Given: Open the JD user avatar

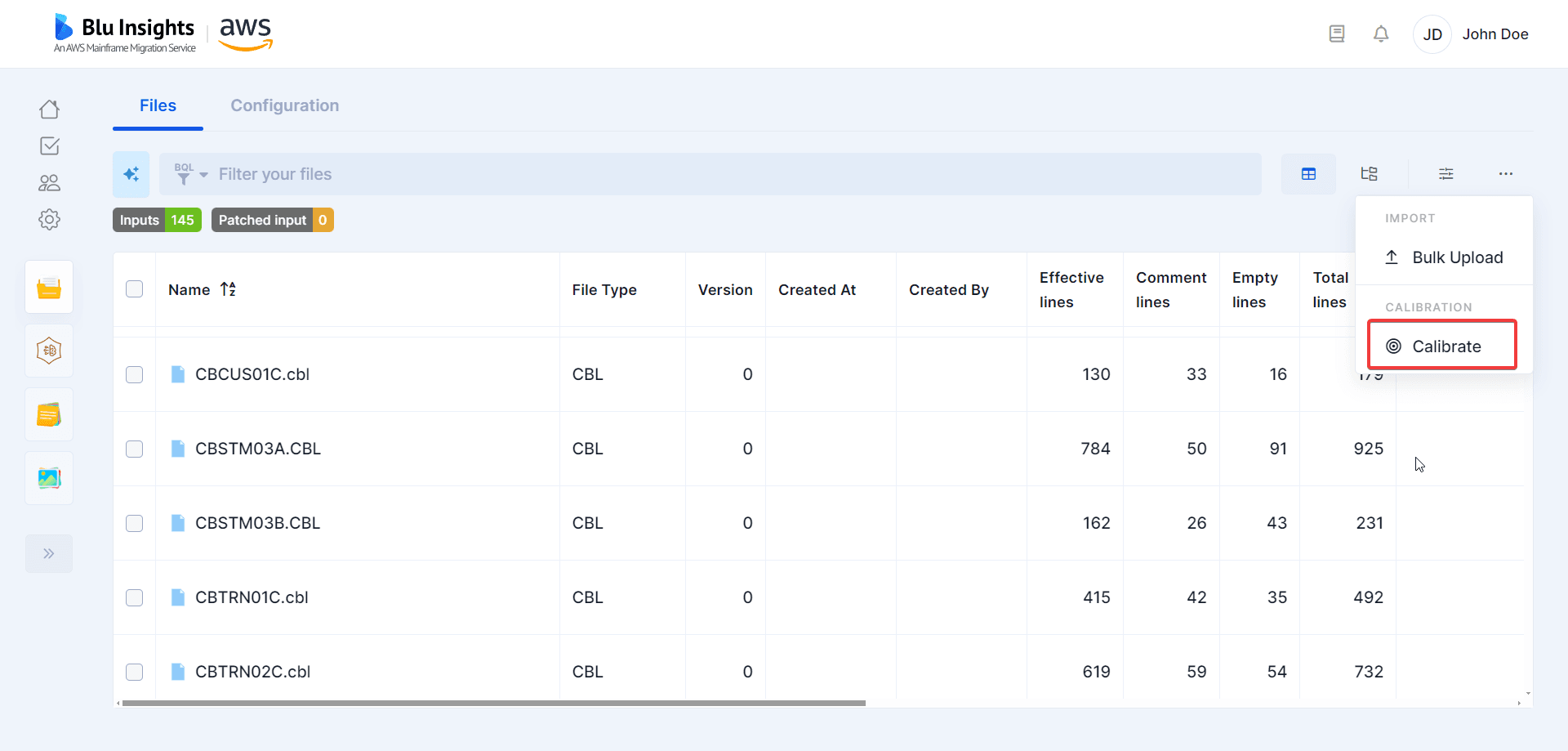Looking at the screenshot, I should pos(1432,34).
